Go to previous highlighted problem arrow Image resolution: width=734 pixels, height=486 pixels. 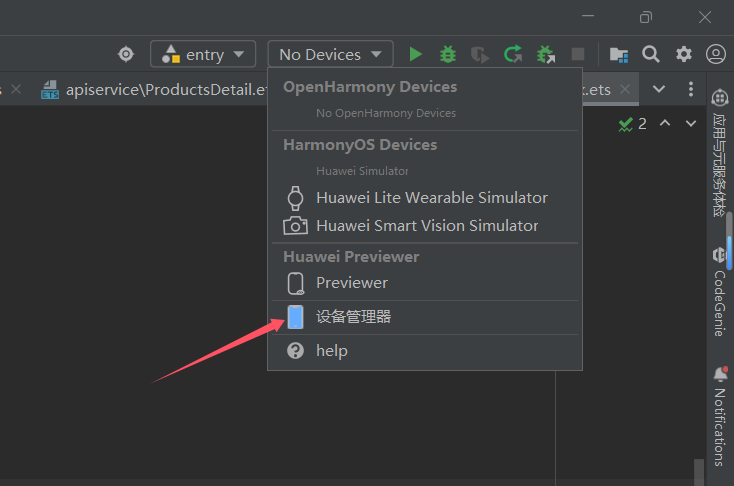[x=665, y=124]
